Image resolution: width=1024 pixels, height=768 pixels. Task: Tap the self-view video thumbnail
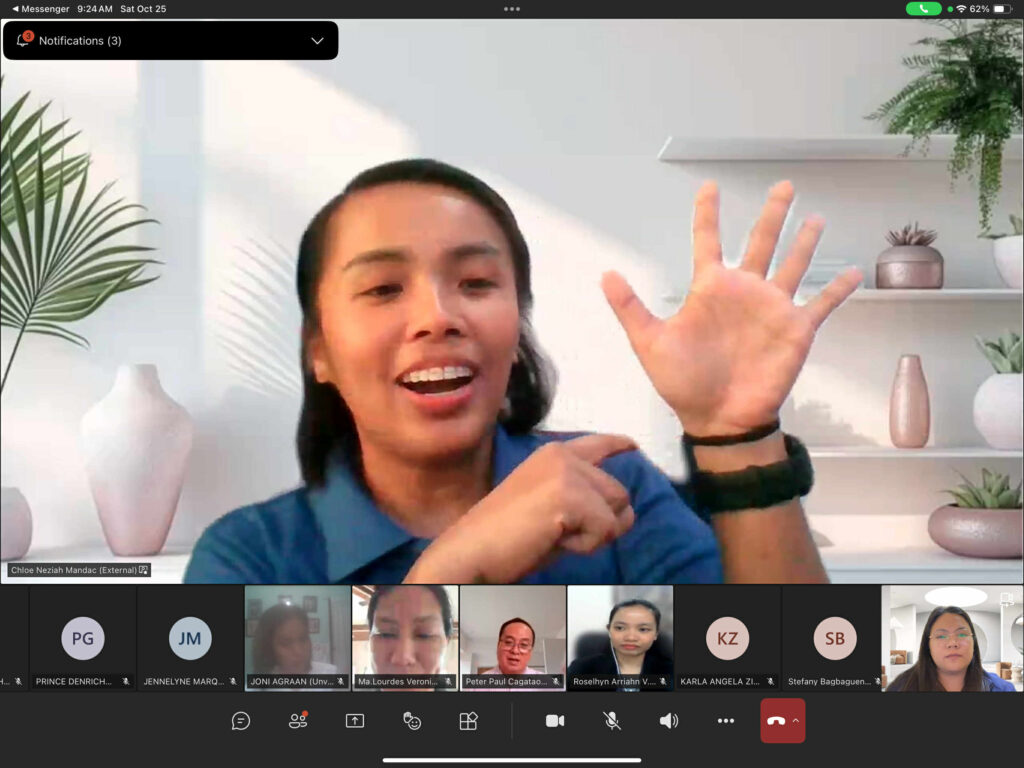pyautogui.click(x=951, y=638)
